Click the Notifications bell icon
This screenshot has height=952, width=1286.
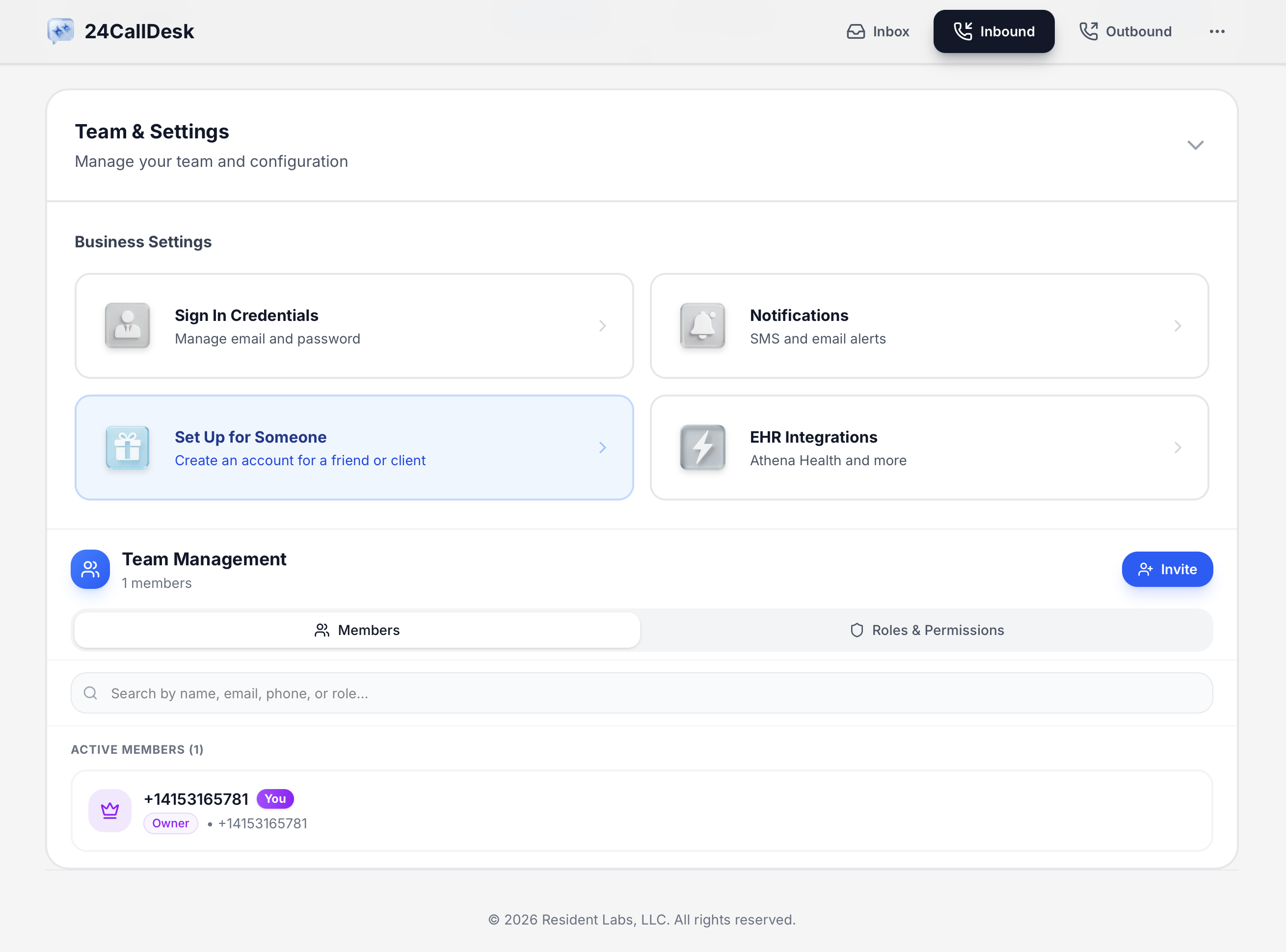click(x=702, y=325)
